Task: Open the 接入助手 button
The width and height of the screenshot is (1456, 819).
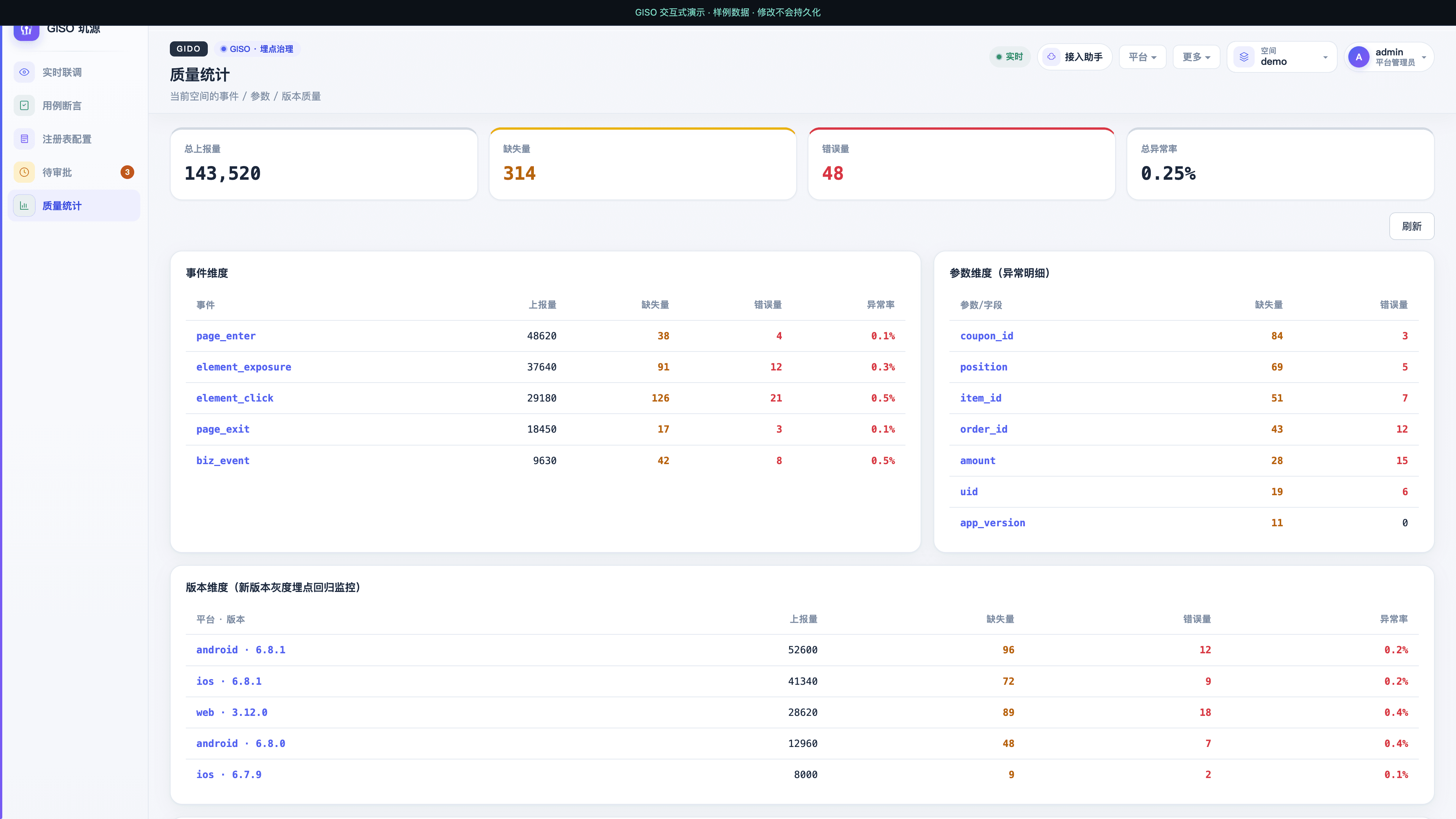Action: [1075, 57]
